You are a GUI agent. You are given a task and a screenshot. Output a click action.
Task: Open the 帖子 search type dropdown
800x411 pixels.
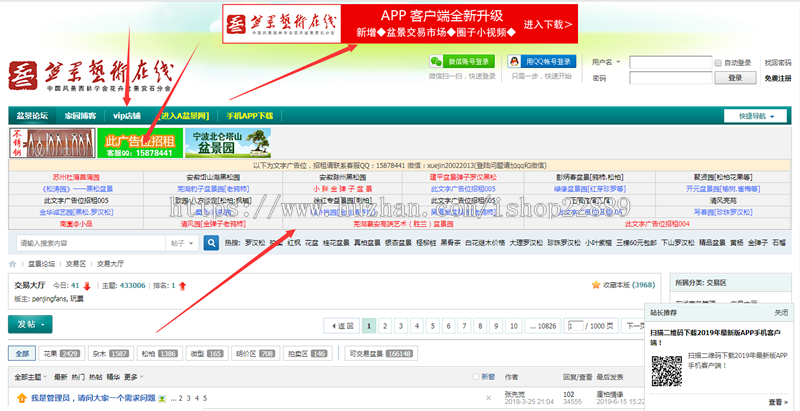tap(182, 243)
